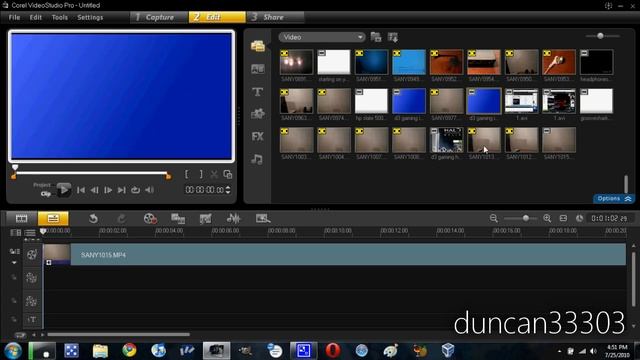Open the Windows Start menu

pyautogui.click(x=13, y=351)
